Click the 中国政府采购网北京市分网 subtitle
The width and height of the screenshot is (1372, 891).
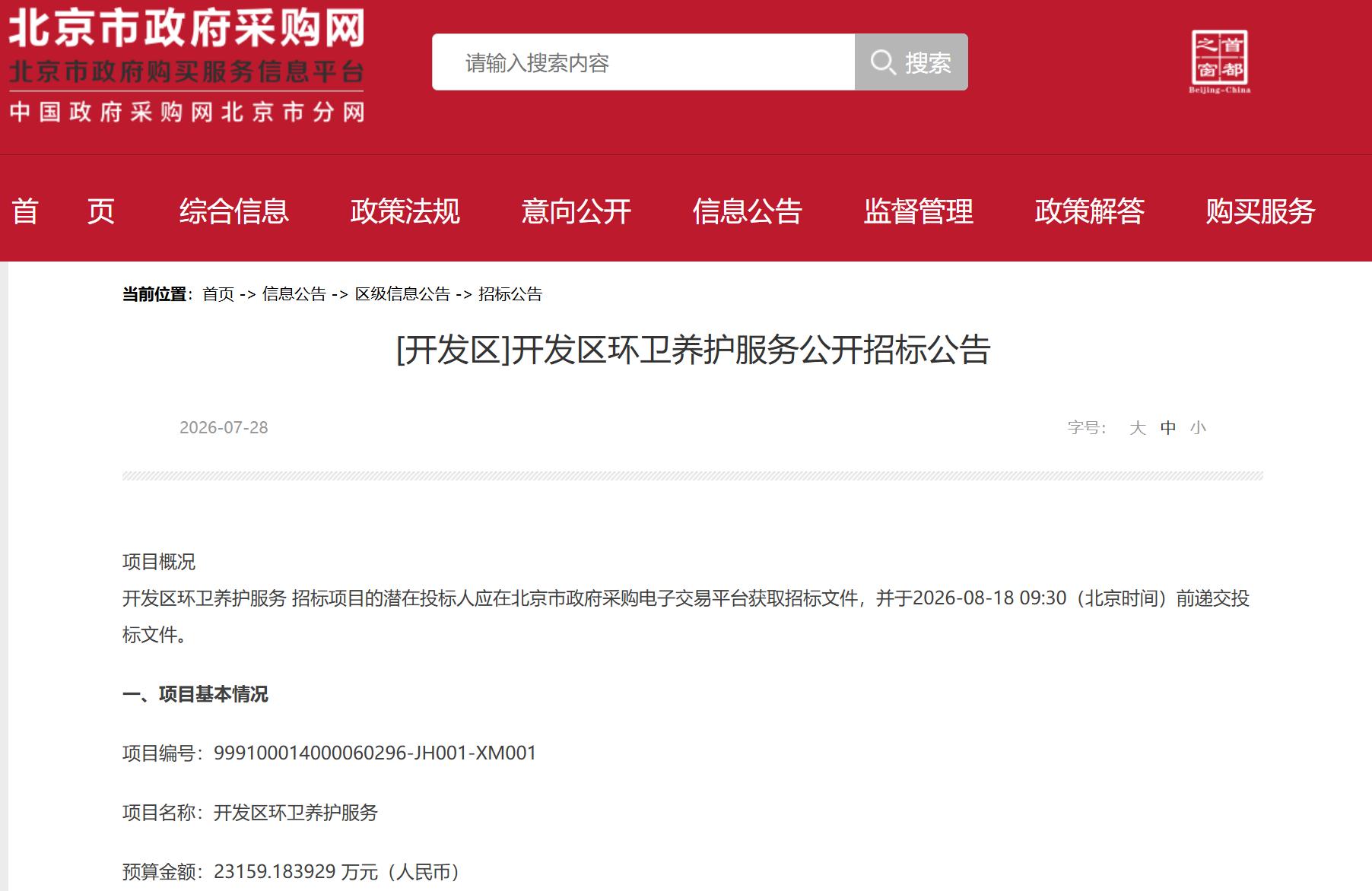(x=187, y=113)
